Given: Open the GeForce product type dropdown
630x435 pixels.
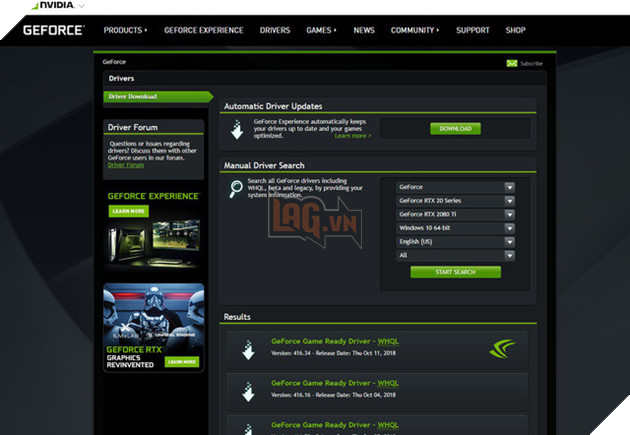Looking at the screenshot, I should pos(455,187).
